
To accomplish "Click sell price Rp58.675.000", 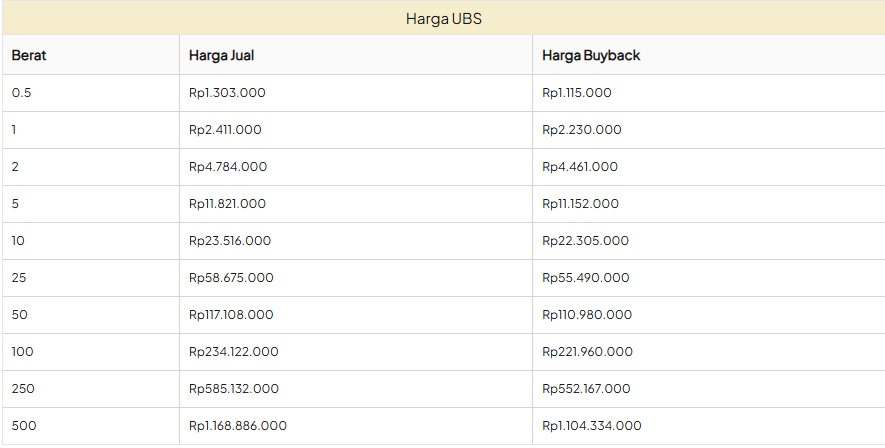I will 231,277.
